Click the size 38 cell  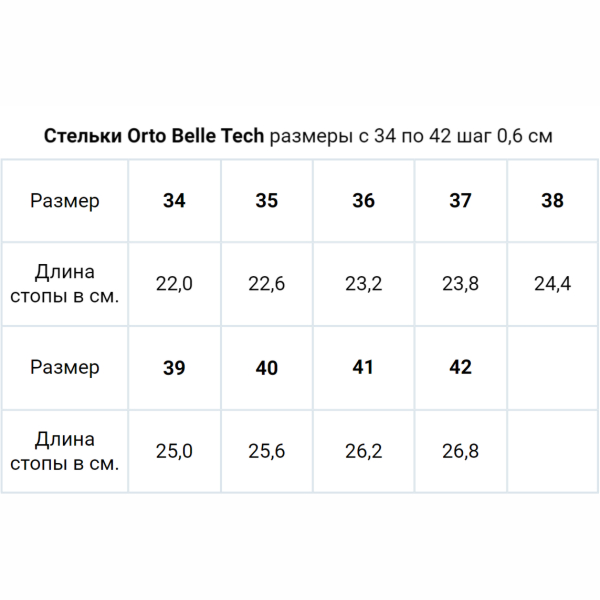(x=552, y=201)
